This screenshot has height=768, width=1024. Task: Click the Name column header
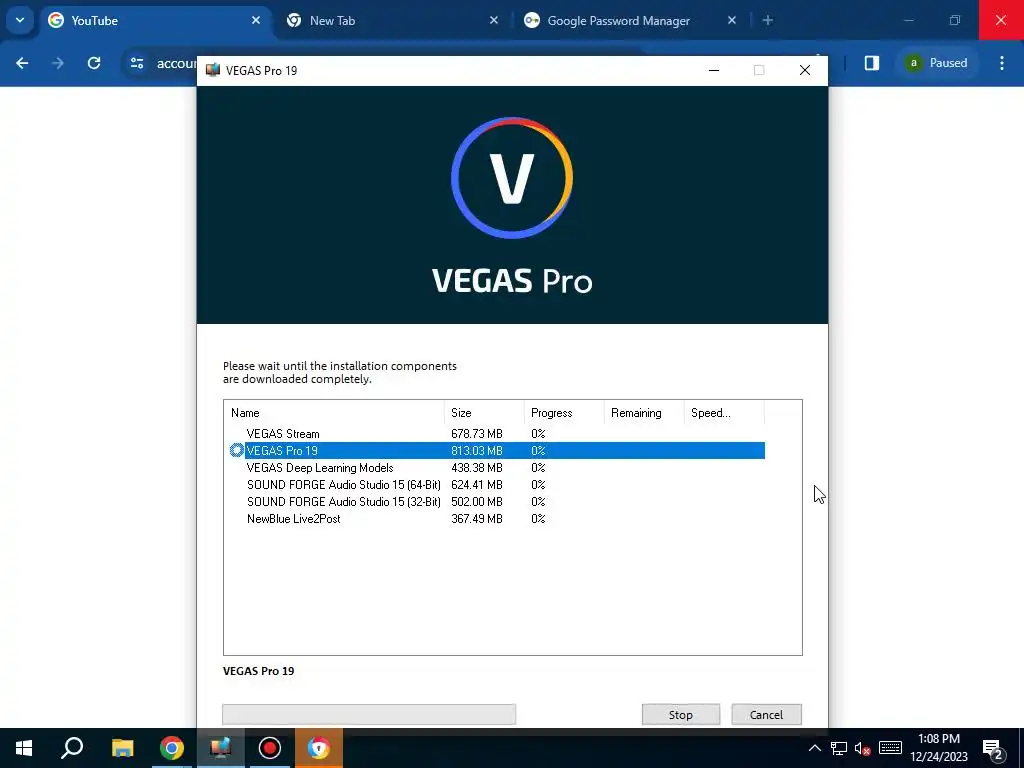(334, 413)
